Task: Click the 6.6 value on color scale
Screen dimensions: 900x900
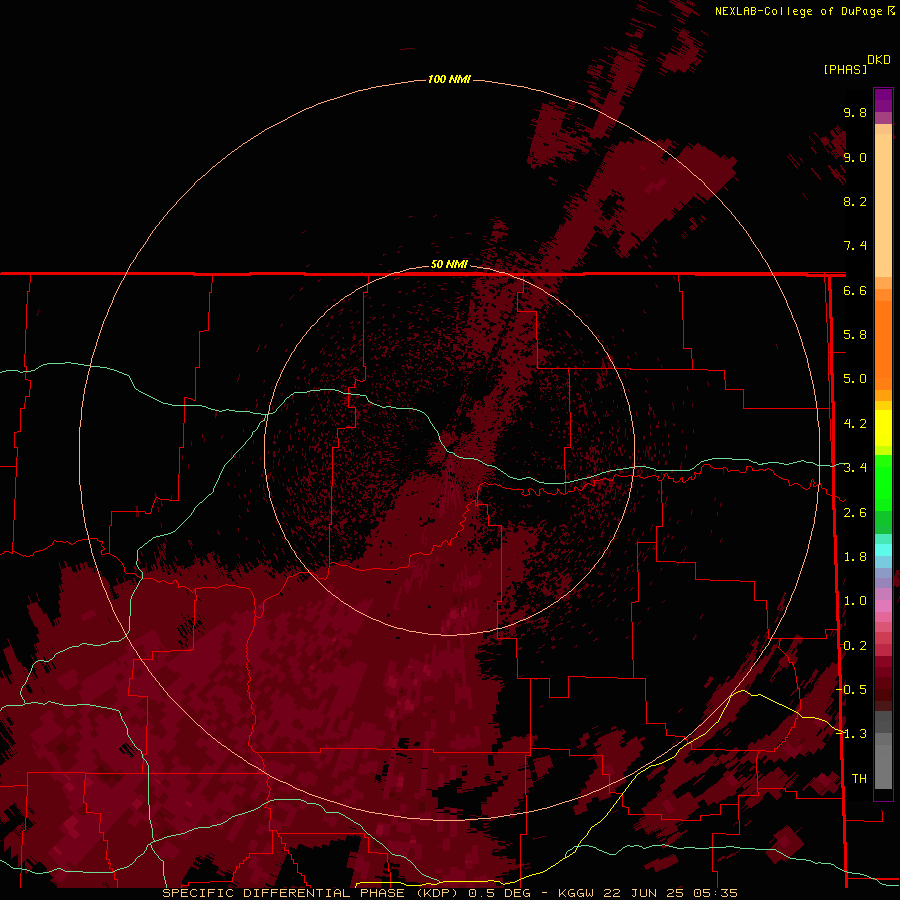Action: point(855,290)
